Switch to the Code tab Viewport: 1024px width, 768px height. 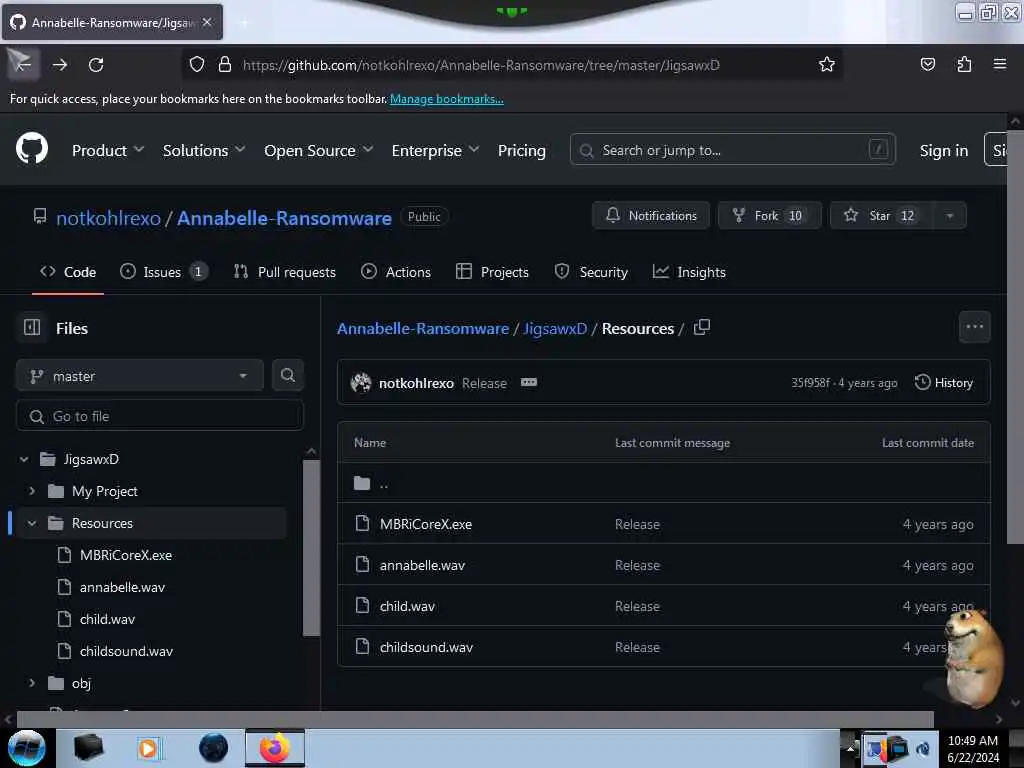(68, 272)
